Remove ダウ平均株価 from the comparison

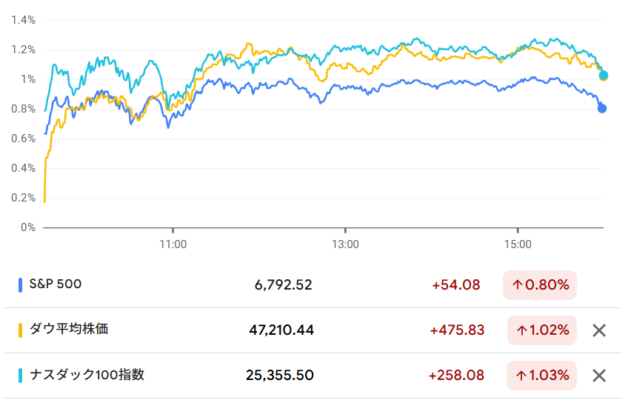click(x=599, y=330)
